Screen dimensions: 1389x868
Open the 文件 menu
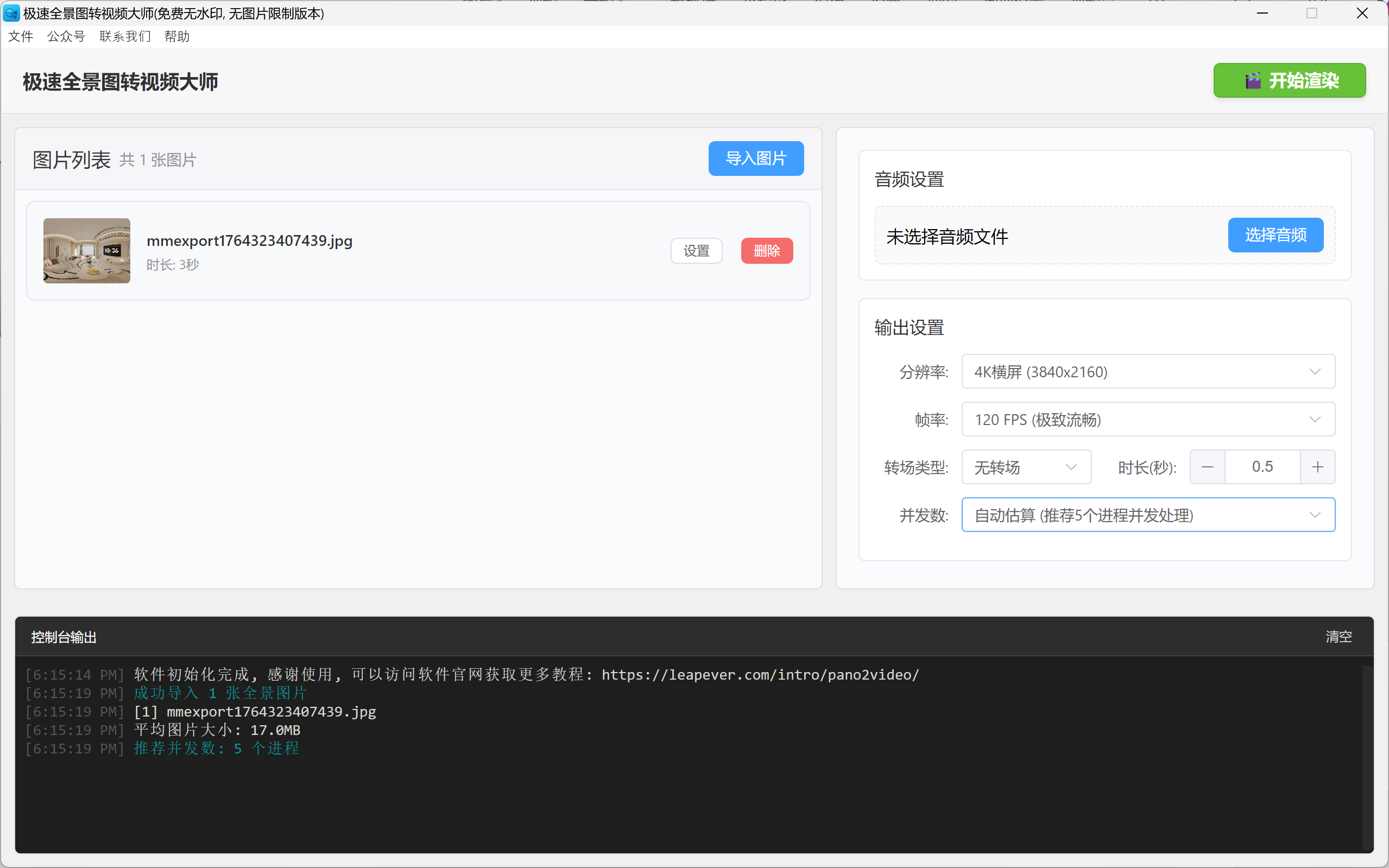(21, 37)
